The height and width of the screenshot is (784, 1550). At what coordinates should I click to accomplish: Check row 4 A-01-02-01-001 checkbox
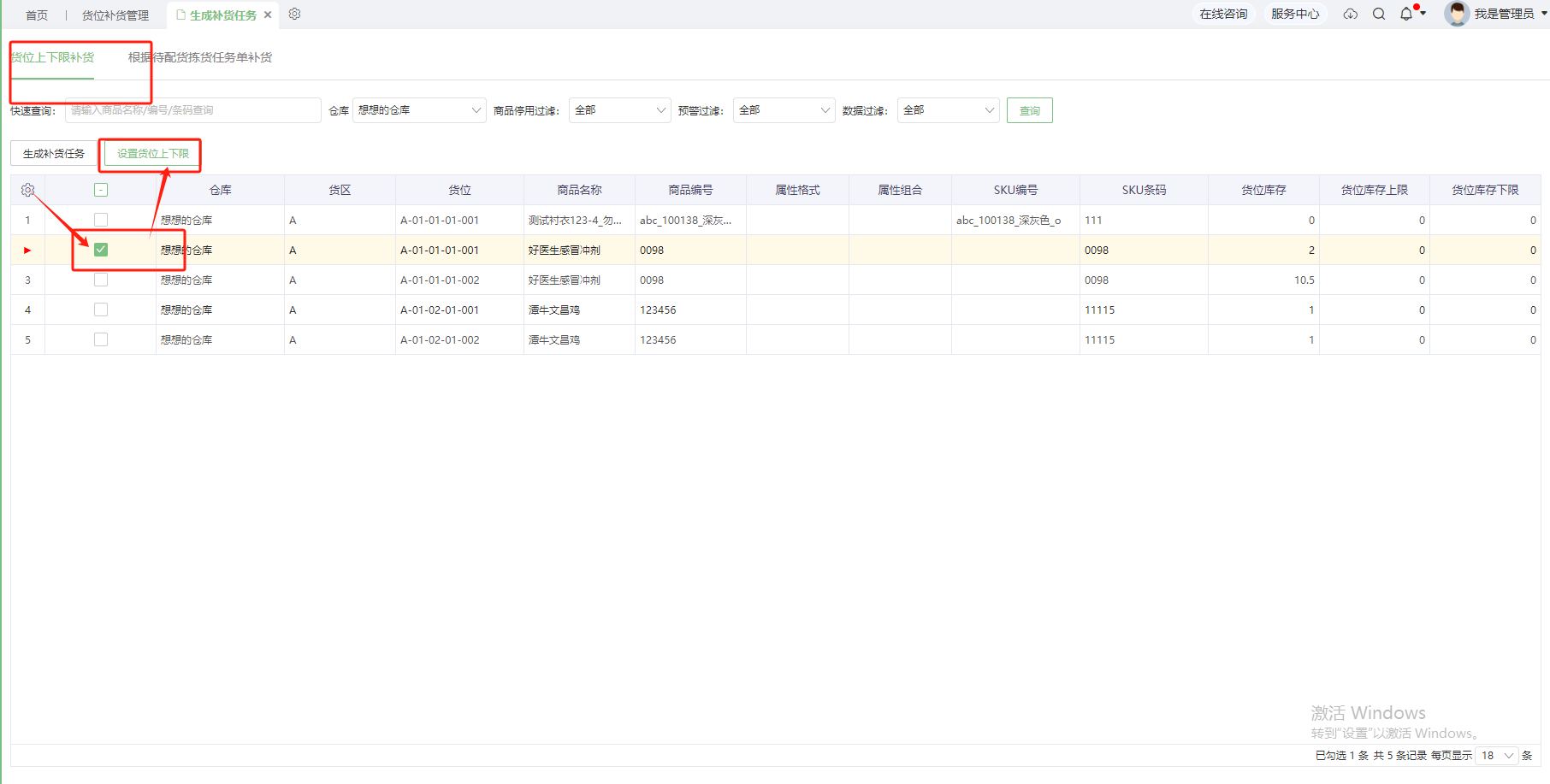pyautogui.click(x=101, y=309)
